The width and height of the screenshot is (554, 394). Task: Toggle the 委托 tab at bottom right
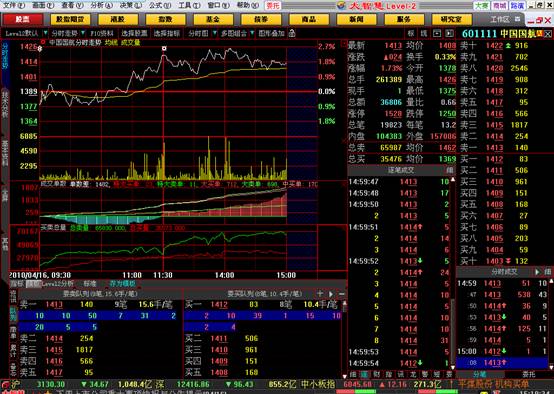click(x=529, y=374)
